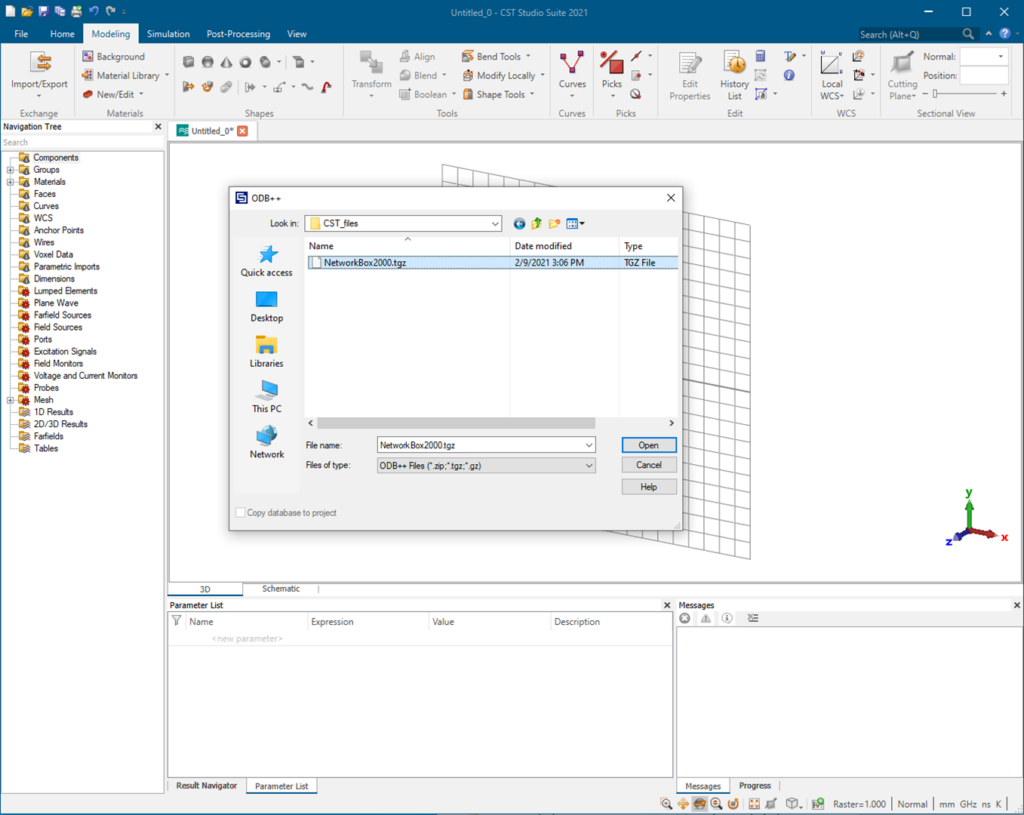Open the NetworkBox2000.tgz file
Image resolution: width=1024 pixels, height=815 pixels.
(648, 444)
